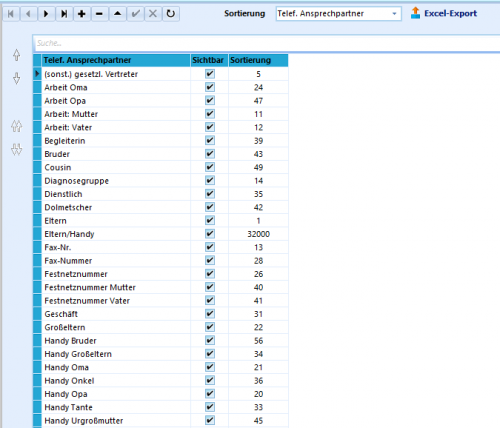Toggle Sichtbar checkbox for Handy Opa

click(x=210, y=394)
